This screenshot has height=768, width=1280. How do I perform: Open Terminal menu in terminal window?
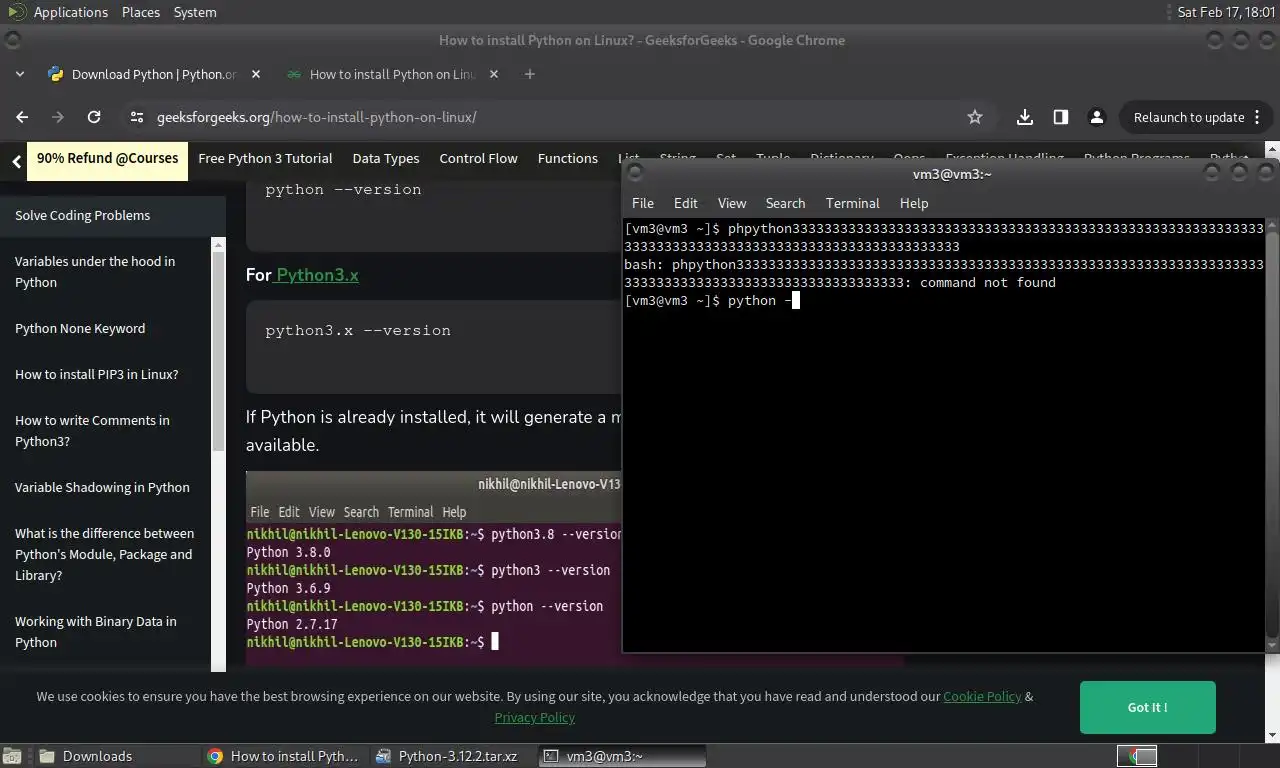(853, 203)
